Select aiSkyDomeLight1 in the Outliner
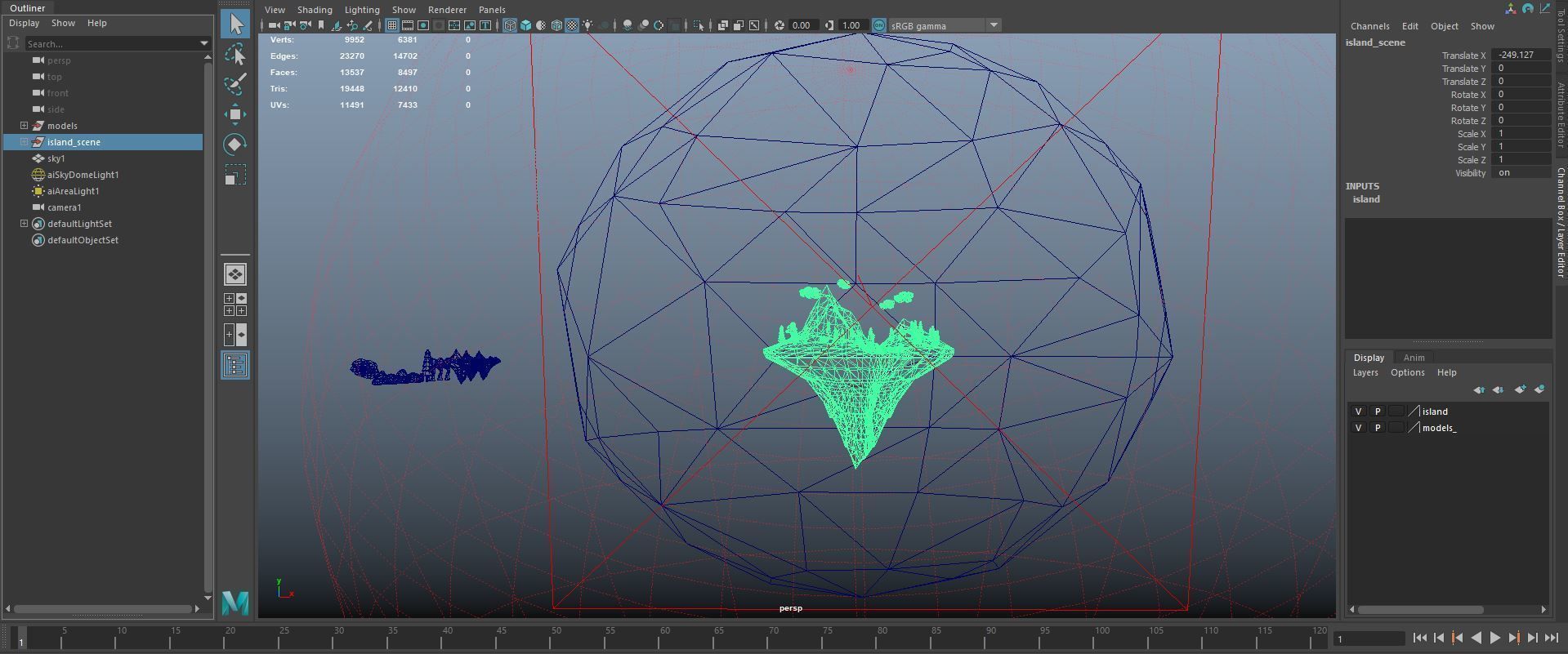The width and height of the screenshot is (1568, 654). (x=83, y=175)
